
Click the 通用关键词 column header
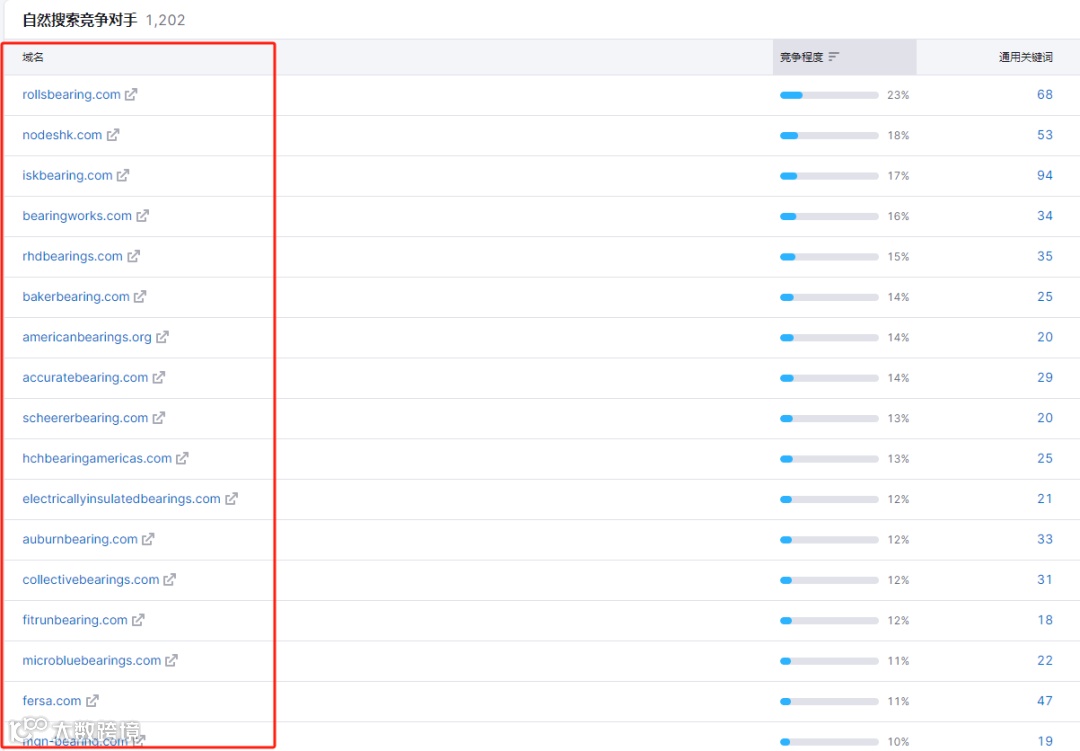pyautogui.click(x=1026, y=57)
